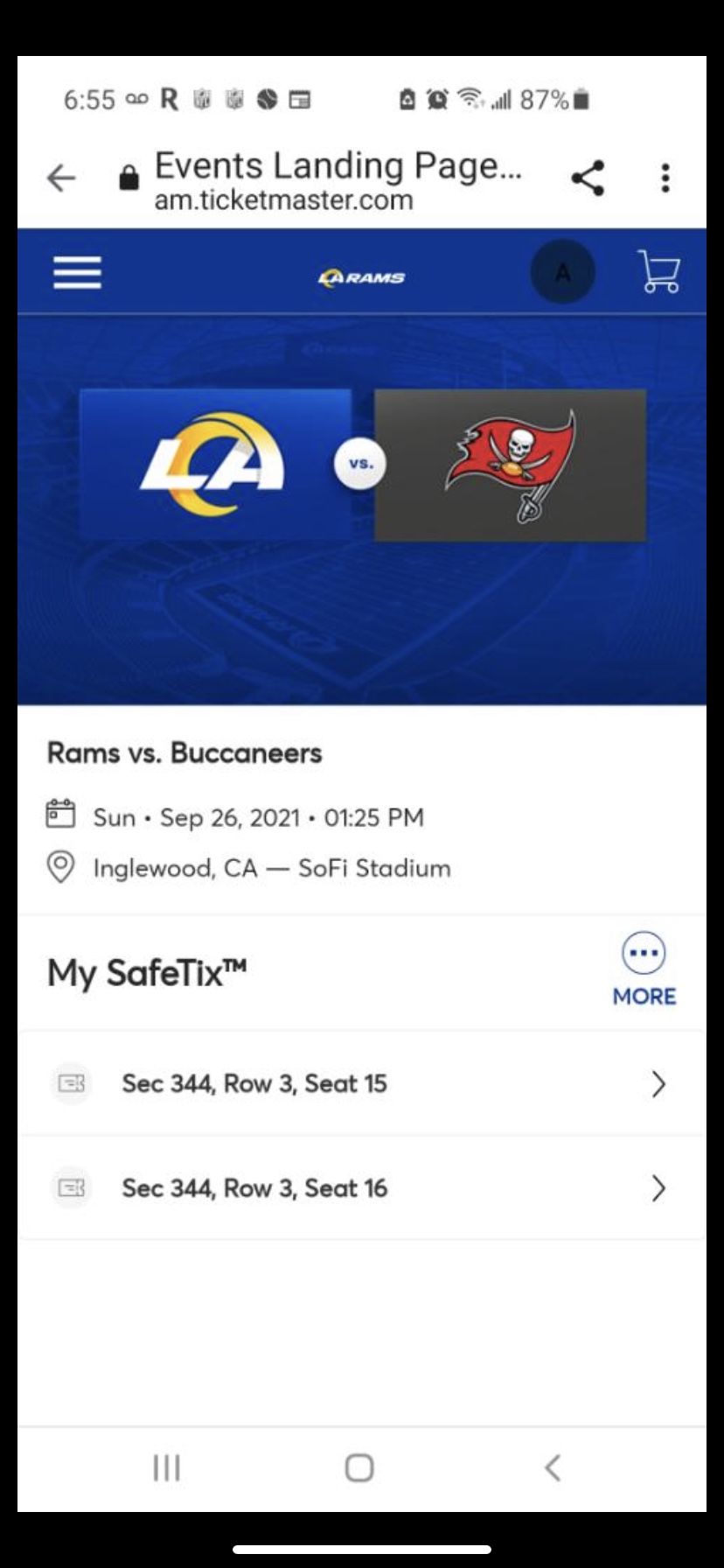This screenshot has height=1568, width=724.
Task: Tap the LA Rams header logo
Action: (x=361, y=277)
